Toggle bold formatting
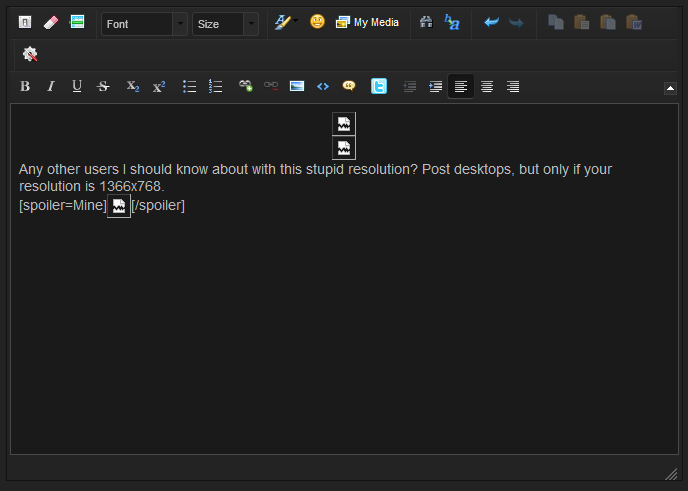 coord(25,86)
